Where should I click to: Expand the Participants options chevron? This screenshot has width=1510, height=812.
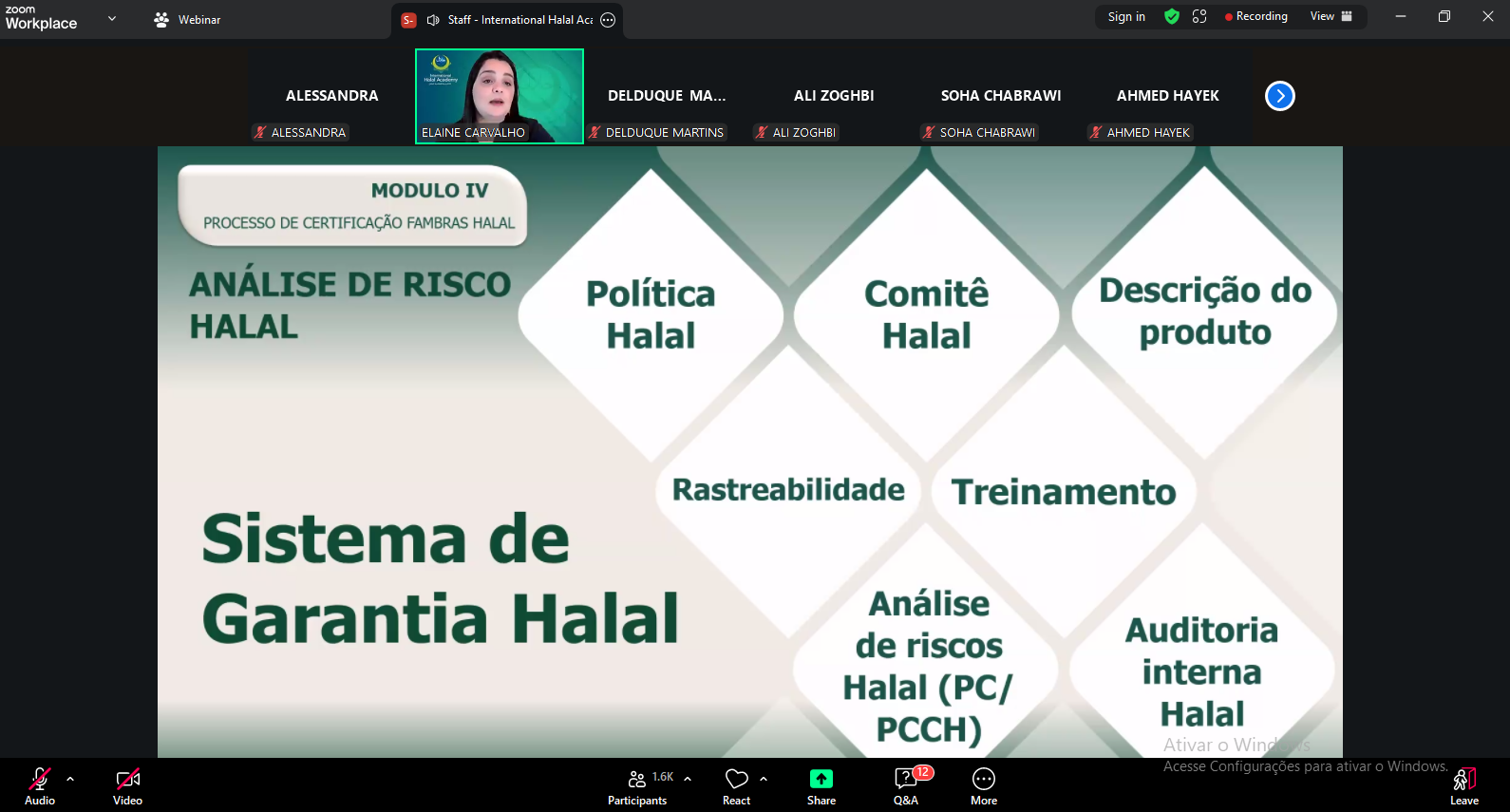click(x=688, y=779)
